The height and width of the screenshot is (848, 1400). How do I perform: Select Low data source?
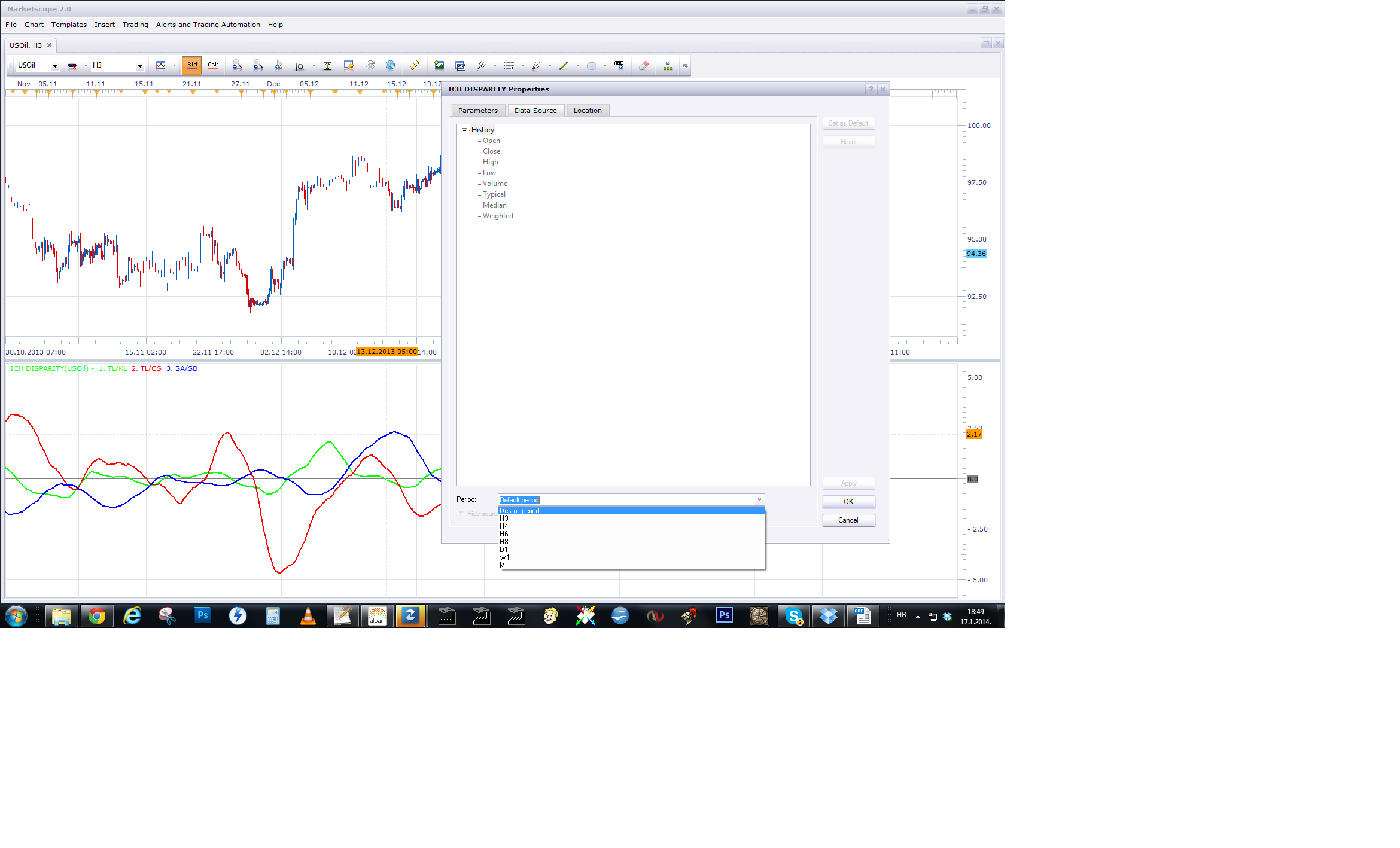pyautogui.click(x=489, y=173)
